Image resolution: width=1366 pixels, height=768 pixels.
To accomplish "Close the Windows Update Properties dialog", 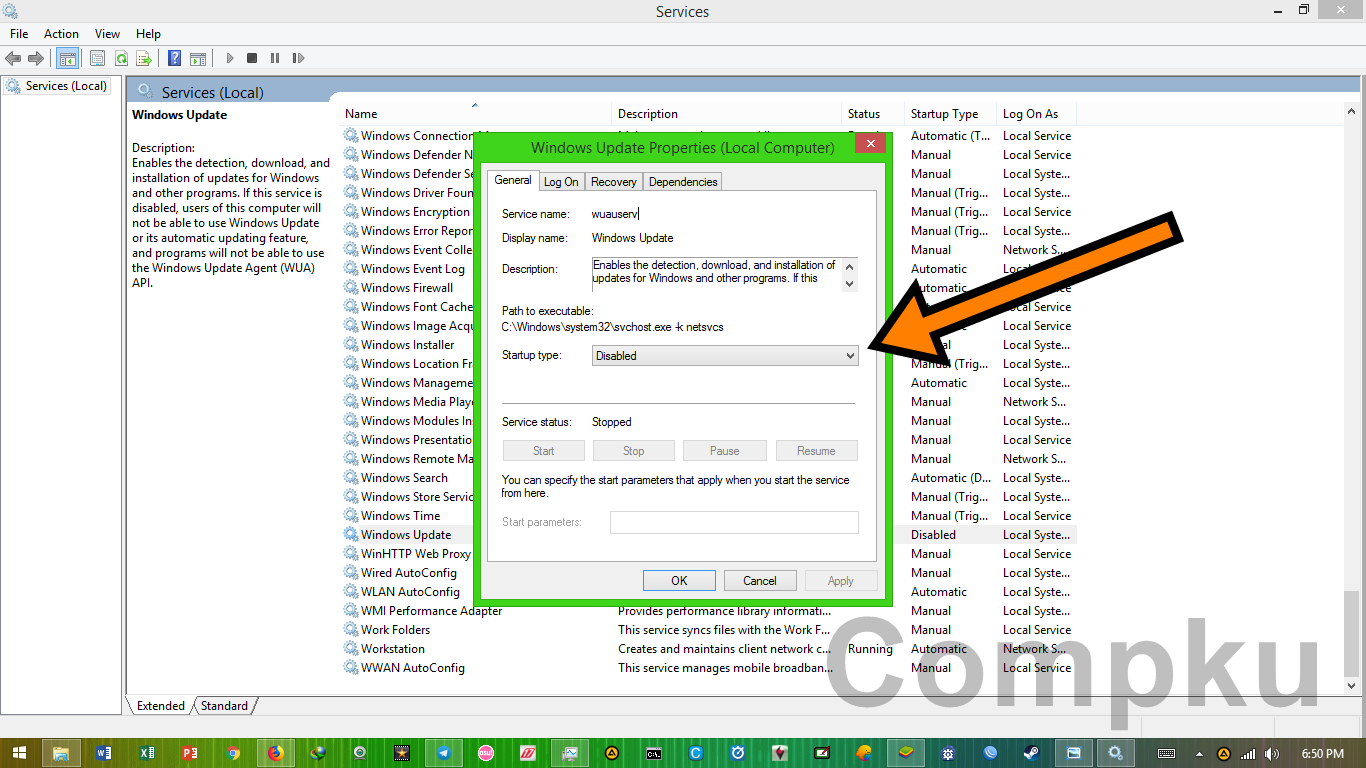I will pos(870,144).
